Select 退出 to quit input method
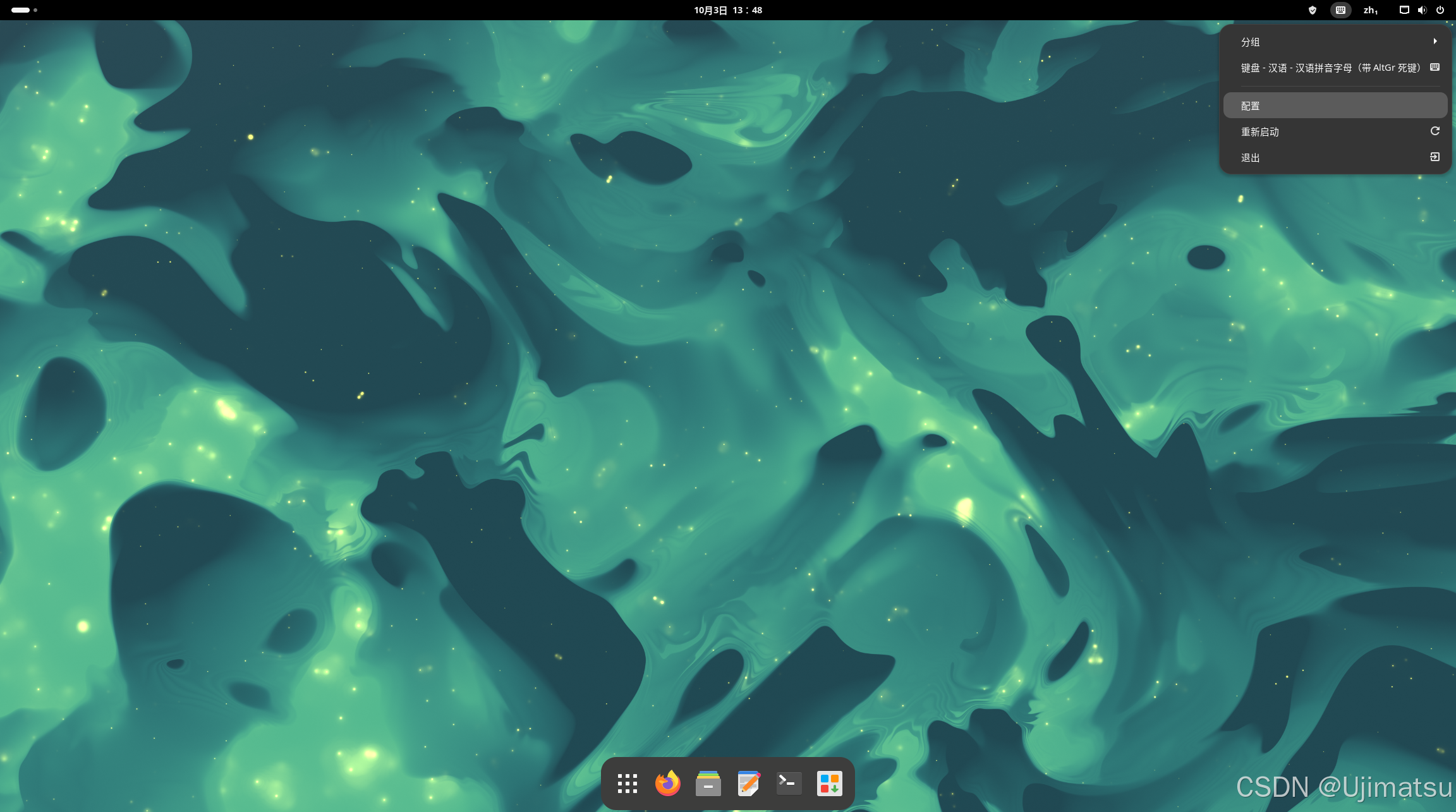Viewport: 1456px width, 812px height. coord(1335,157)
